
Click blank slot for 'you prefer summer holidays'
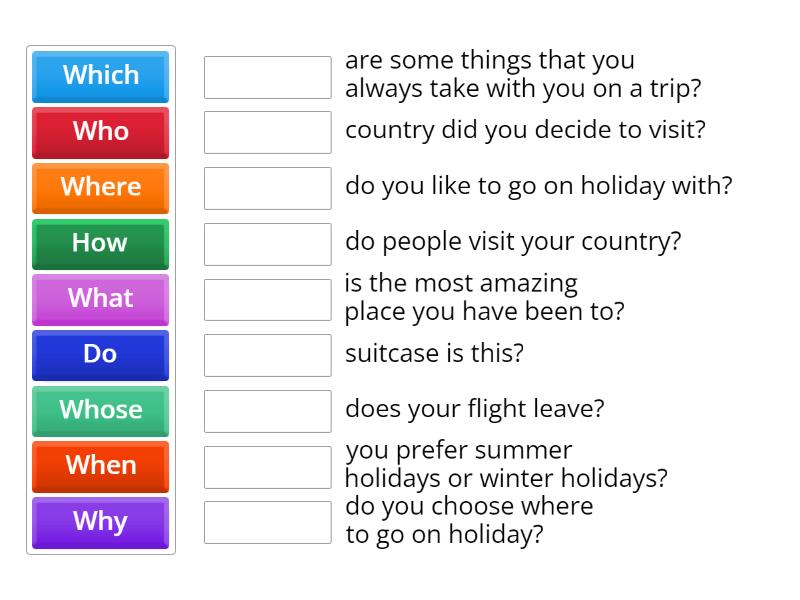pyautogui.click(x=268, y=467)
